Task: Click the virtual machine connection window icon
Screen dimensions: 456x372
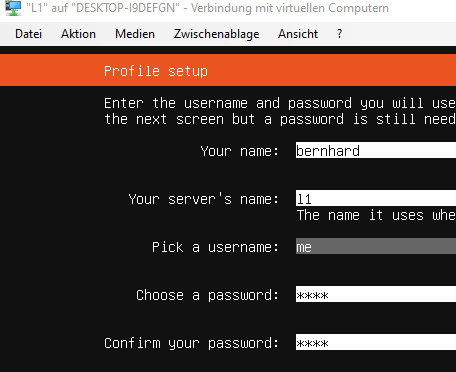Action: click(13, 8)
